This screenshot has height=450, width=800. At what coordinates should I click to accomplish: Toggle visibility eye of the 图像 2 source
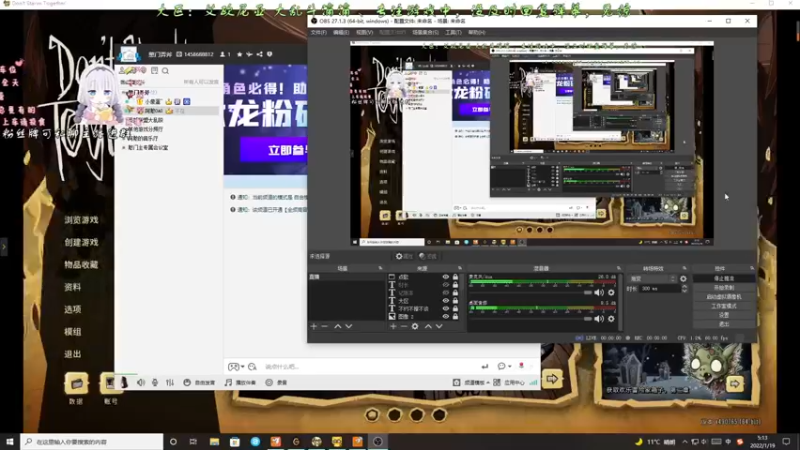pyautogui.click(x=445, y=317)
